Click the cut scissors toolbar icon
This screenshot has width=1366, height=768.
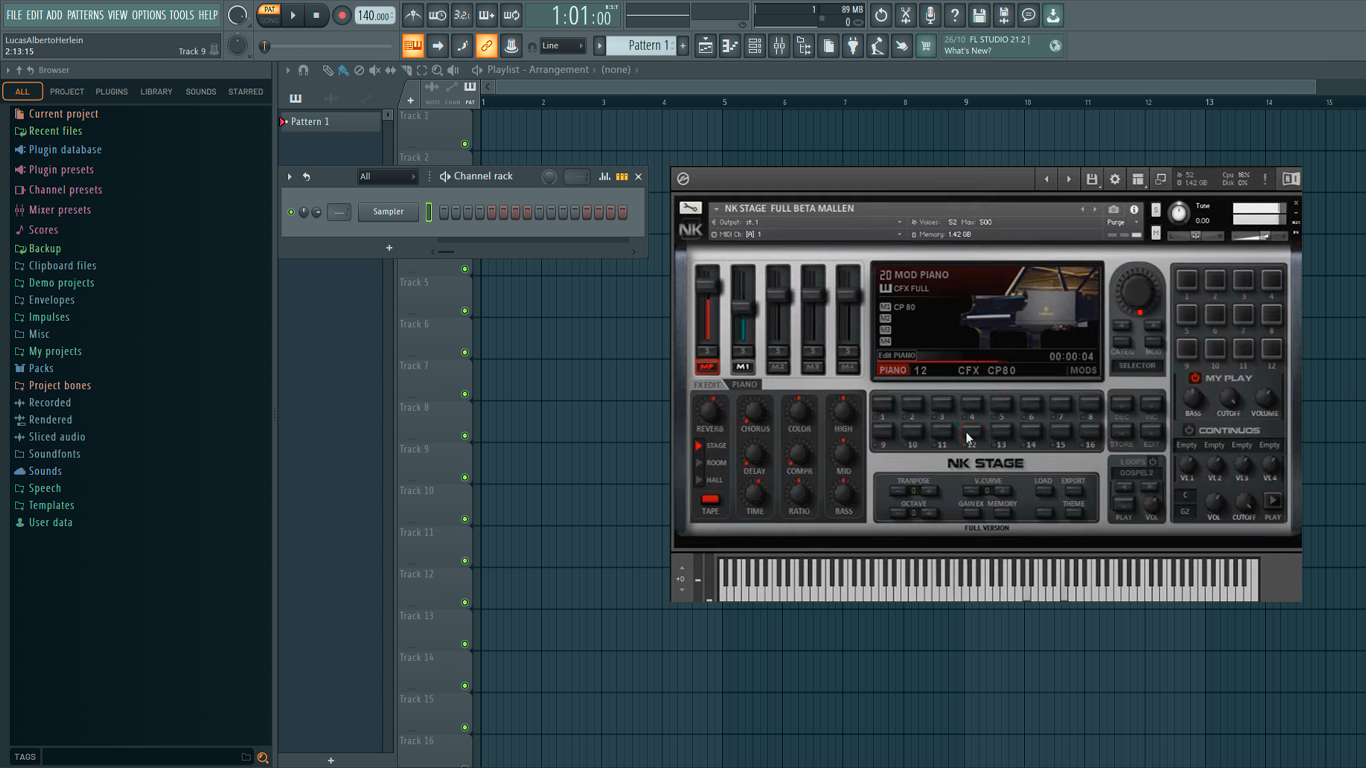click(x=905, y=15)
